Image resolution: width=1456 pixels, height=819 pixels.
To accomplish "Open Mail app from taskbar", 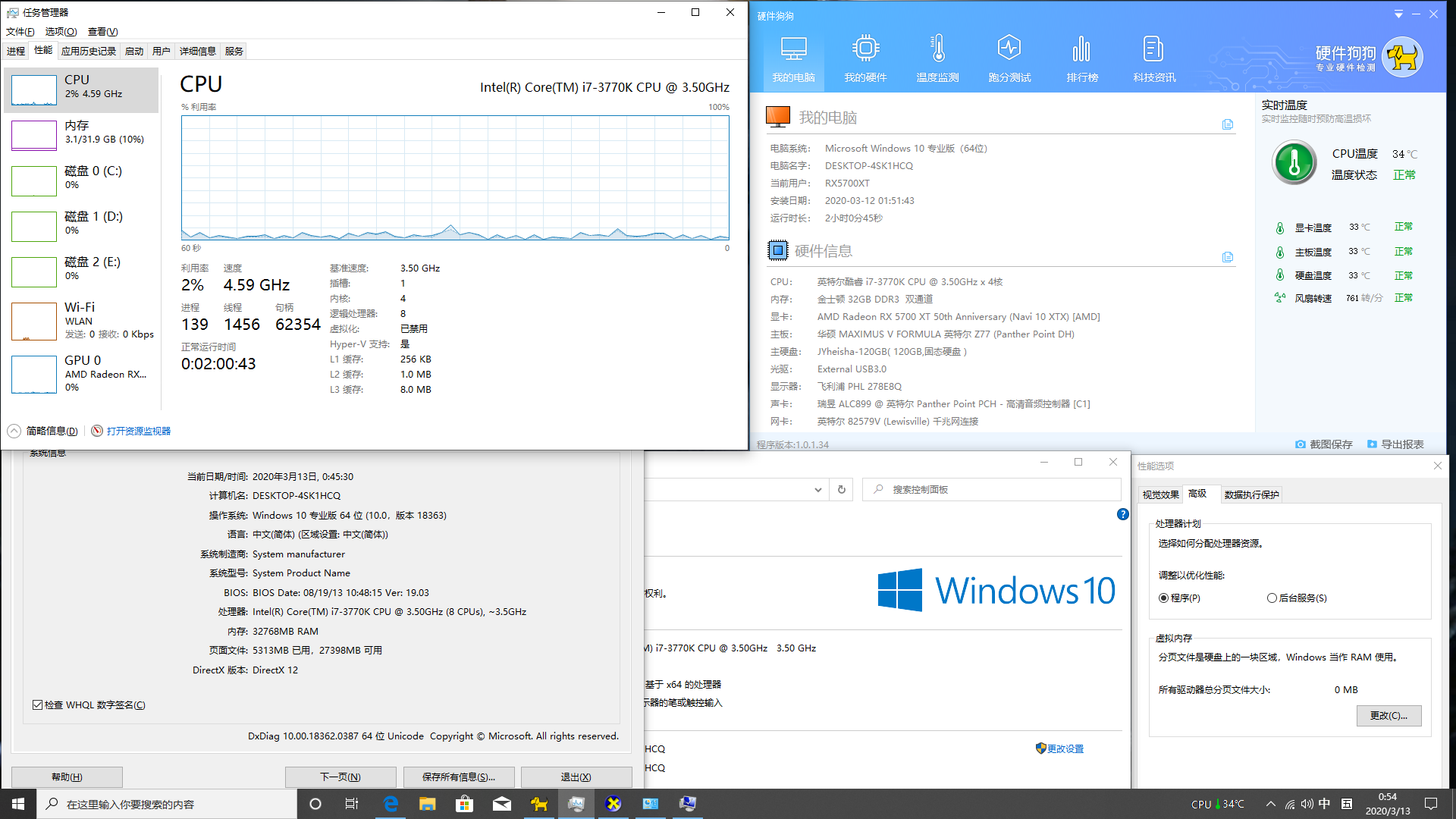I will tap(502, 804).
